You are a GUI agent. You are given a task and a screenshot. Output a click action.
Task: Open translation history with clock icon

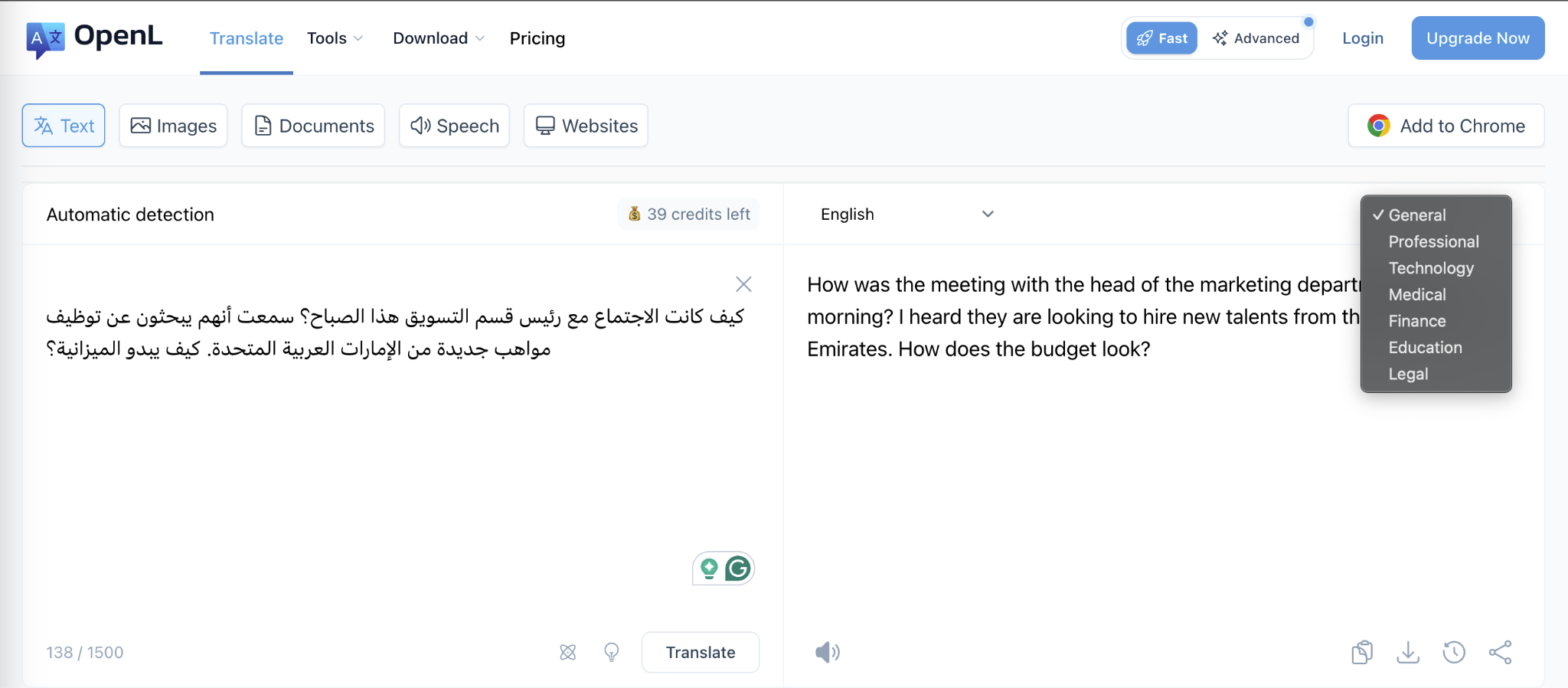(x=1454, y=652)
